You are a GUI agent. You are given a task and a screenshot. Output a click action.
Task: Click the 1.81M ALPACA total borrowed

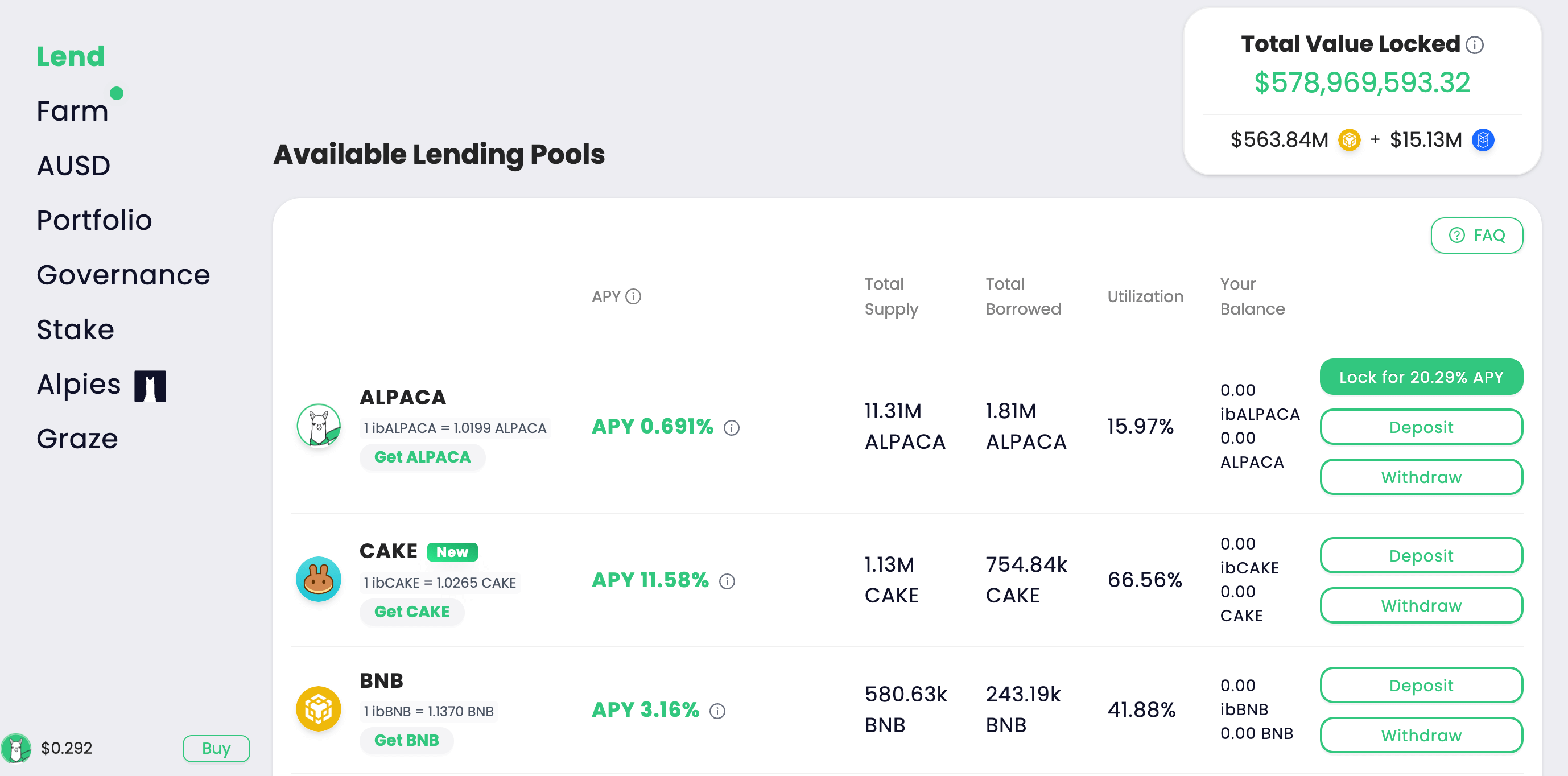(x=1026, y=427)
